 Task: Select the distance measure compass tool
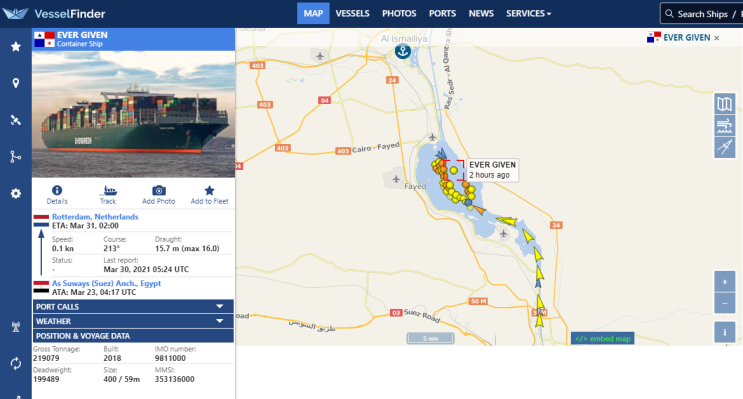725,147
